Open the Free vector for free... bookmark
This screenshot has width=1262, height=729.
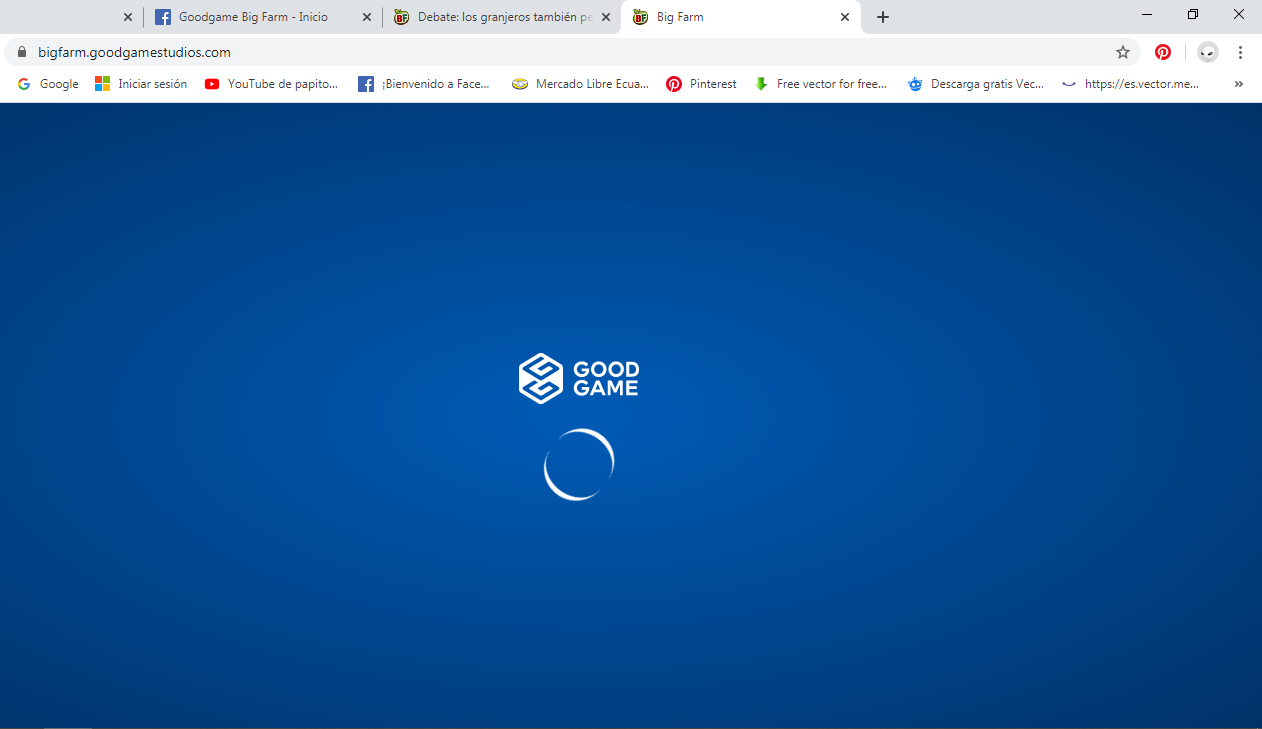[820, 84]
